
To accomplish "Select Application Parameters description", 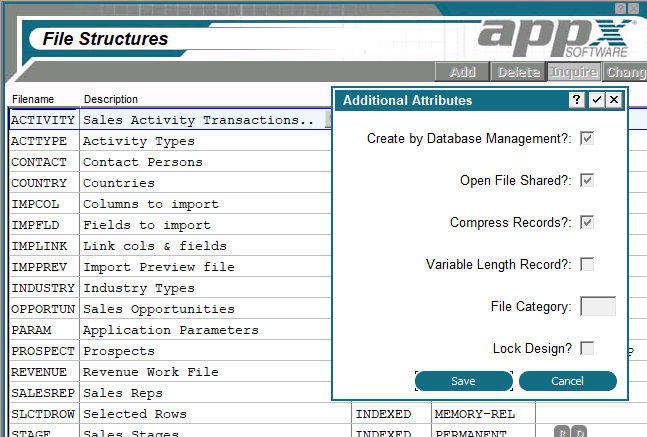I will 205,330.
